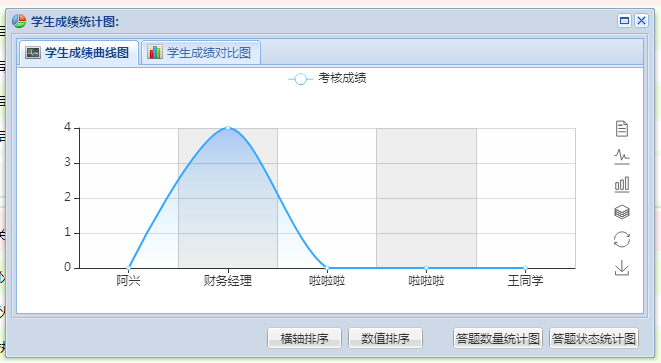Open 答题数量统计图 chart

498,339
